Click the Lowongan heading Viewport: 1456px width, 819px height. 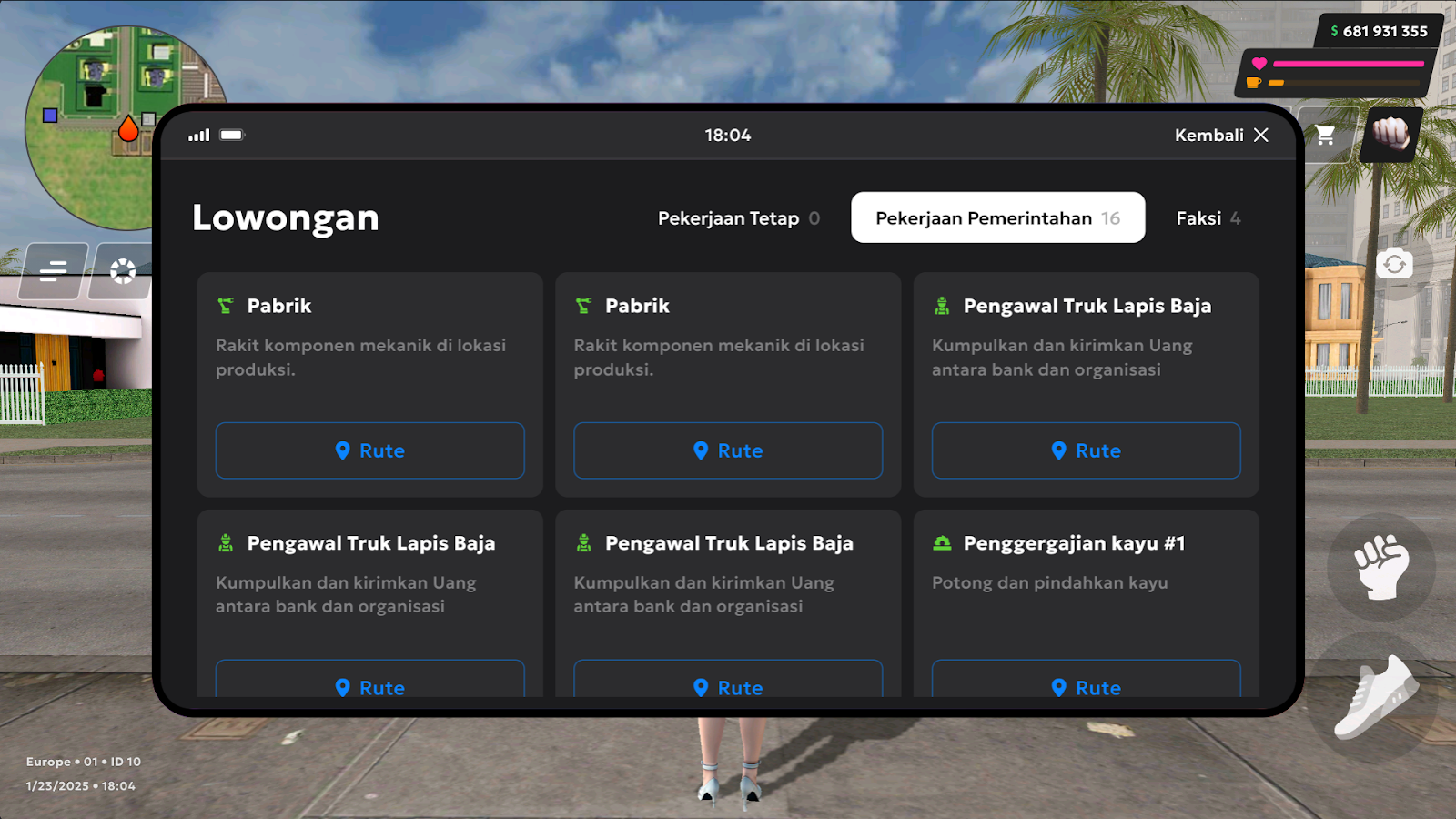(286, 218)
